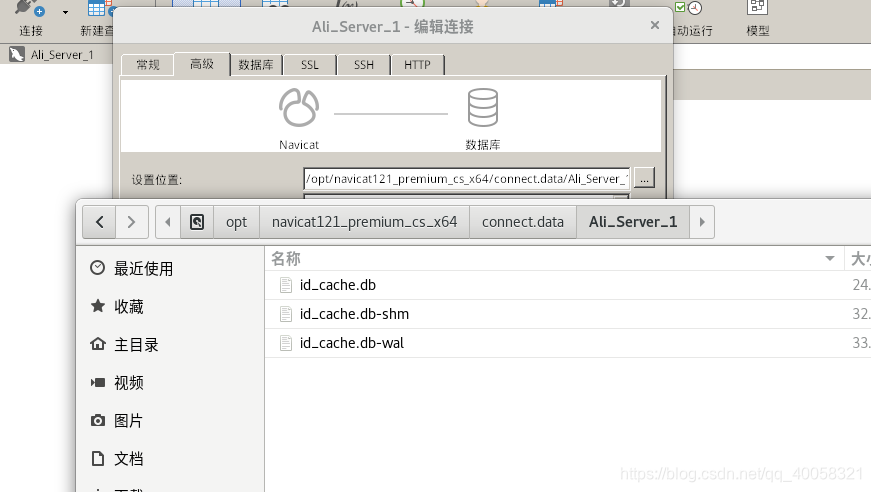Select Ali_Server_1 path segment
Image resolution: width=871 pixels, height=492 pixels.
(x=633, y=222)
